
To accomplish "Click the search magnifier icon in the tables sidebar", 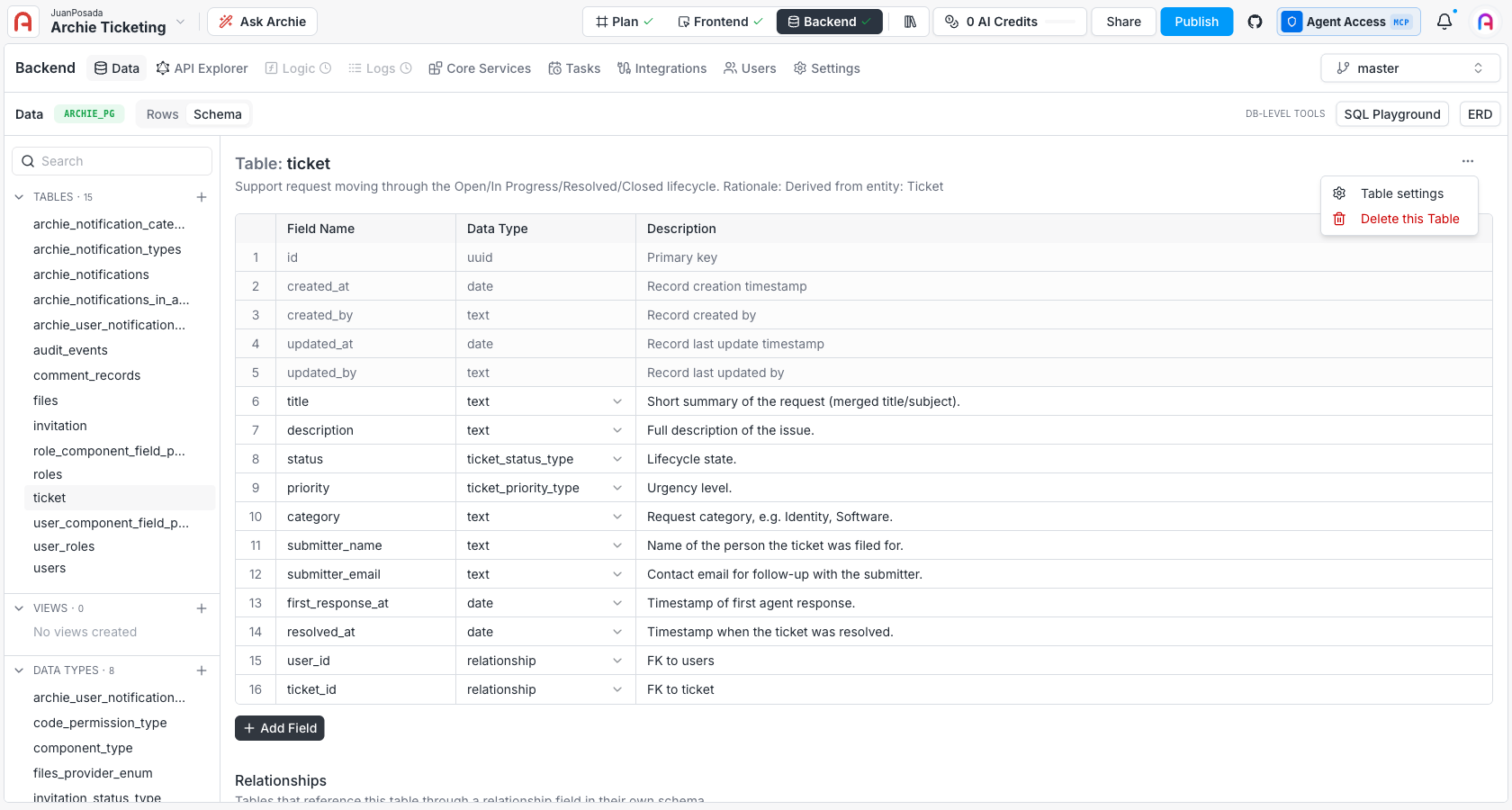I will (x=28, y=161).
